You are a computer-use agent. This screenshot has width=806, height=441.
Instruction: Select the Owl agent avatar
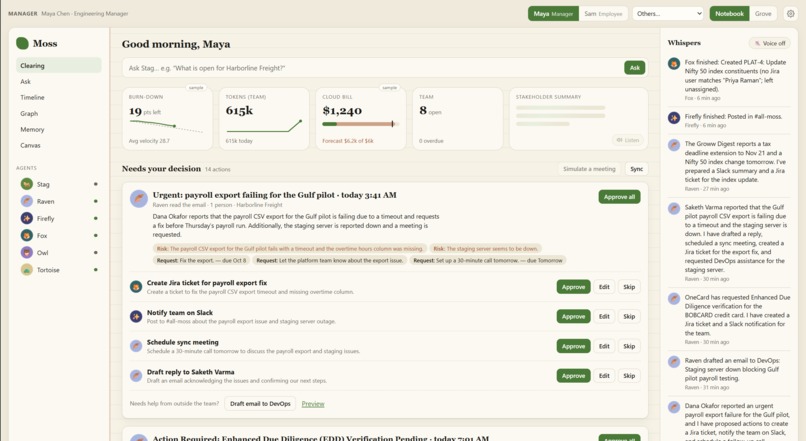(27, 252)
